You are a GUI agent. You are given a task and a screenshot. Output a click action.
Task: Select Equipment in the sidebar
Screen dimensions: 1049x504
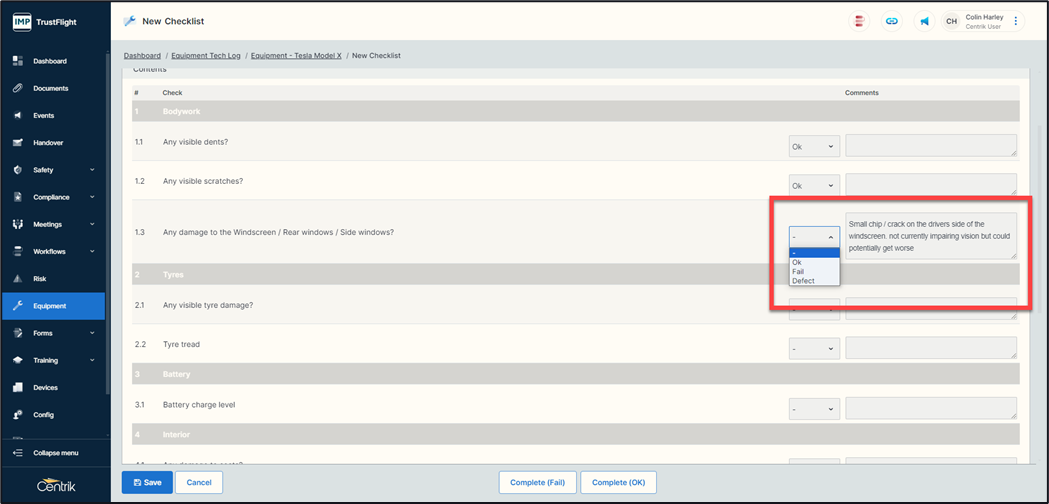tap(54, 306)
